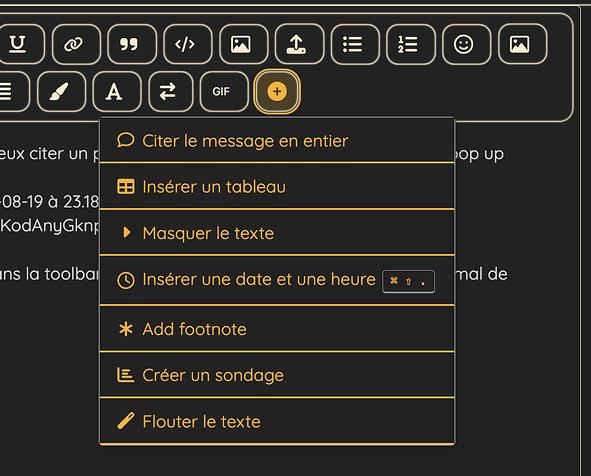Toggle underline formatting

click(x=19, y=44)
